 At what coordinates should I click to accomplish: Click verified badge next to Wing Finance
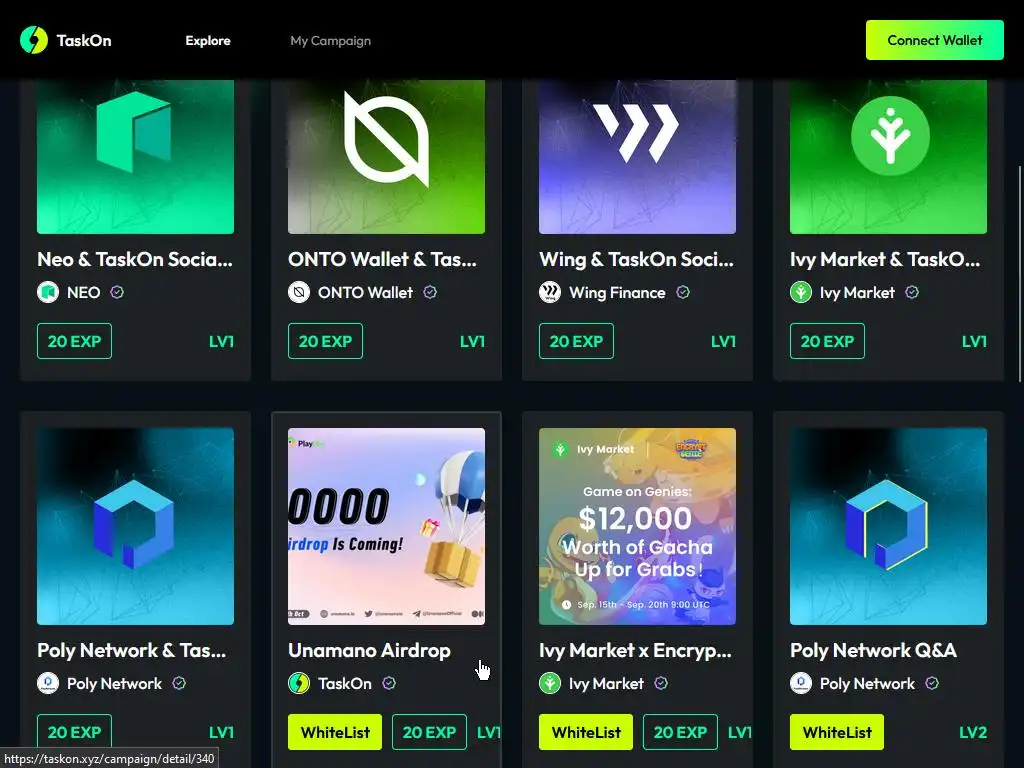click(x=682, y=292)
